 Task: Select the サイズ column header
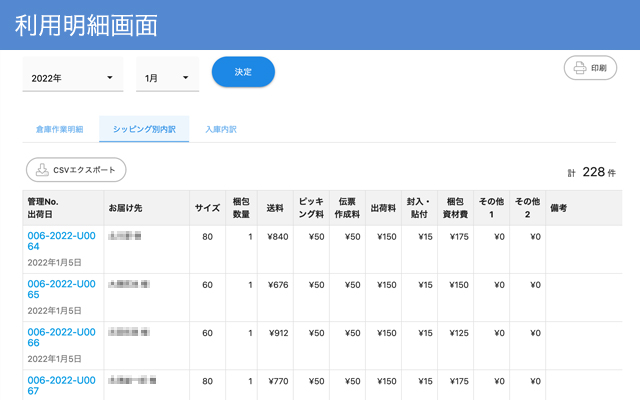click(207, 208)
